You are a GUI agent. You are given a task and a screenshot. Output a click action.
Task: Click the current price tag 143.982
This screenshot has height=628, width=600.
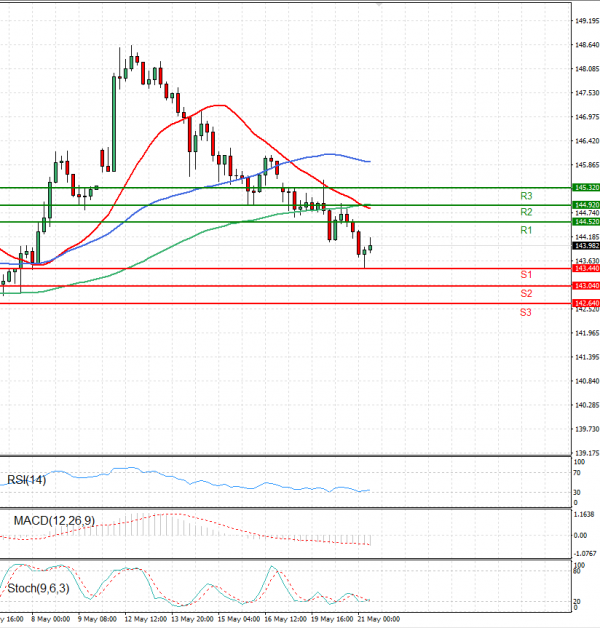click(x=586, y=245)
